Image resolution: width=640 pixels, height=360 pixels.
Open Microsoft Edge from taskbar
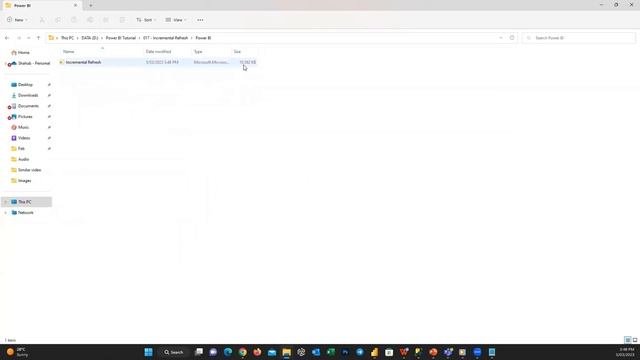pyautogui.click(x=228, y=352)
